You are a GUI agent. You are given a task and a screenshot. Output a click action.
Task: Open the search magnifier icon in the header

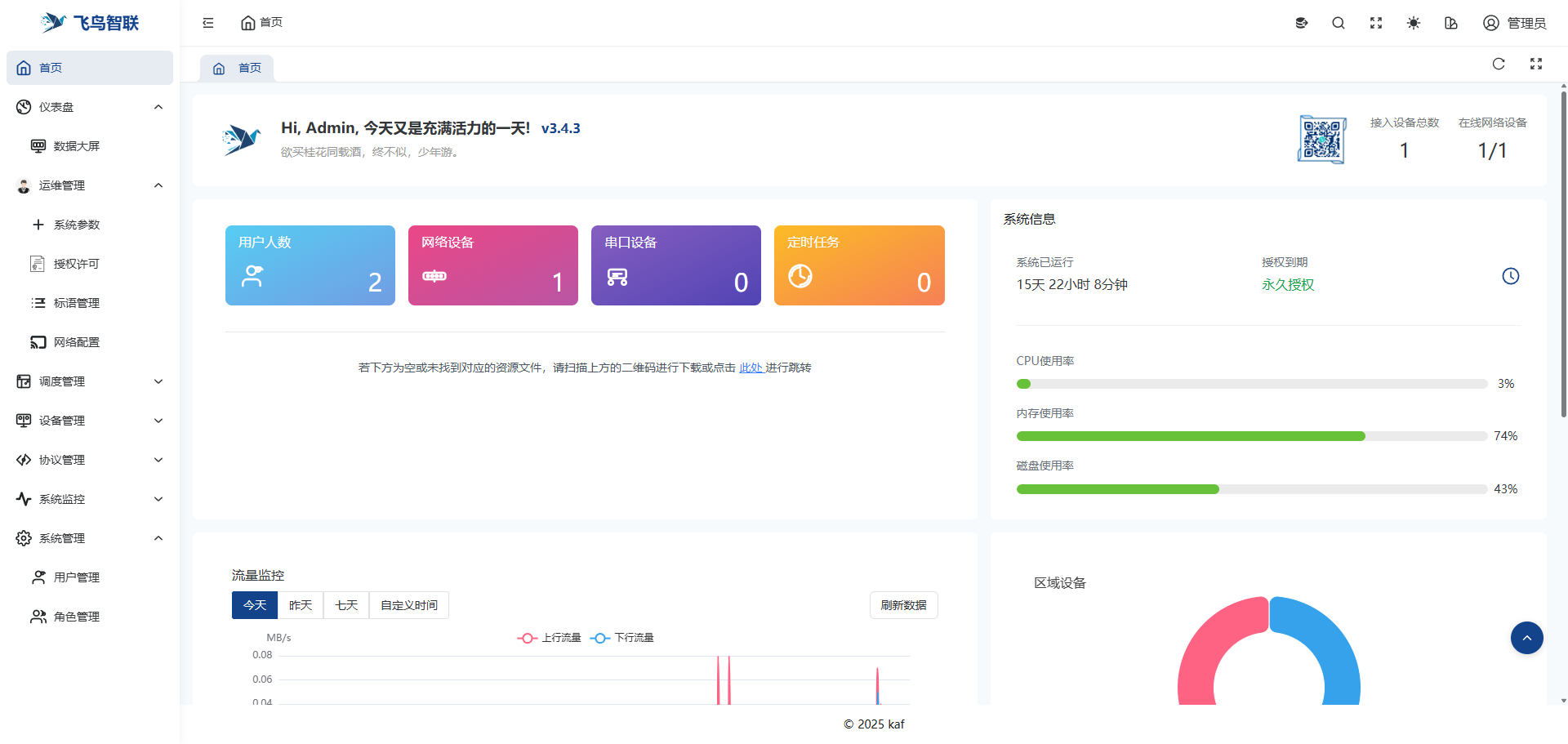1339,23
